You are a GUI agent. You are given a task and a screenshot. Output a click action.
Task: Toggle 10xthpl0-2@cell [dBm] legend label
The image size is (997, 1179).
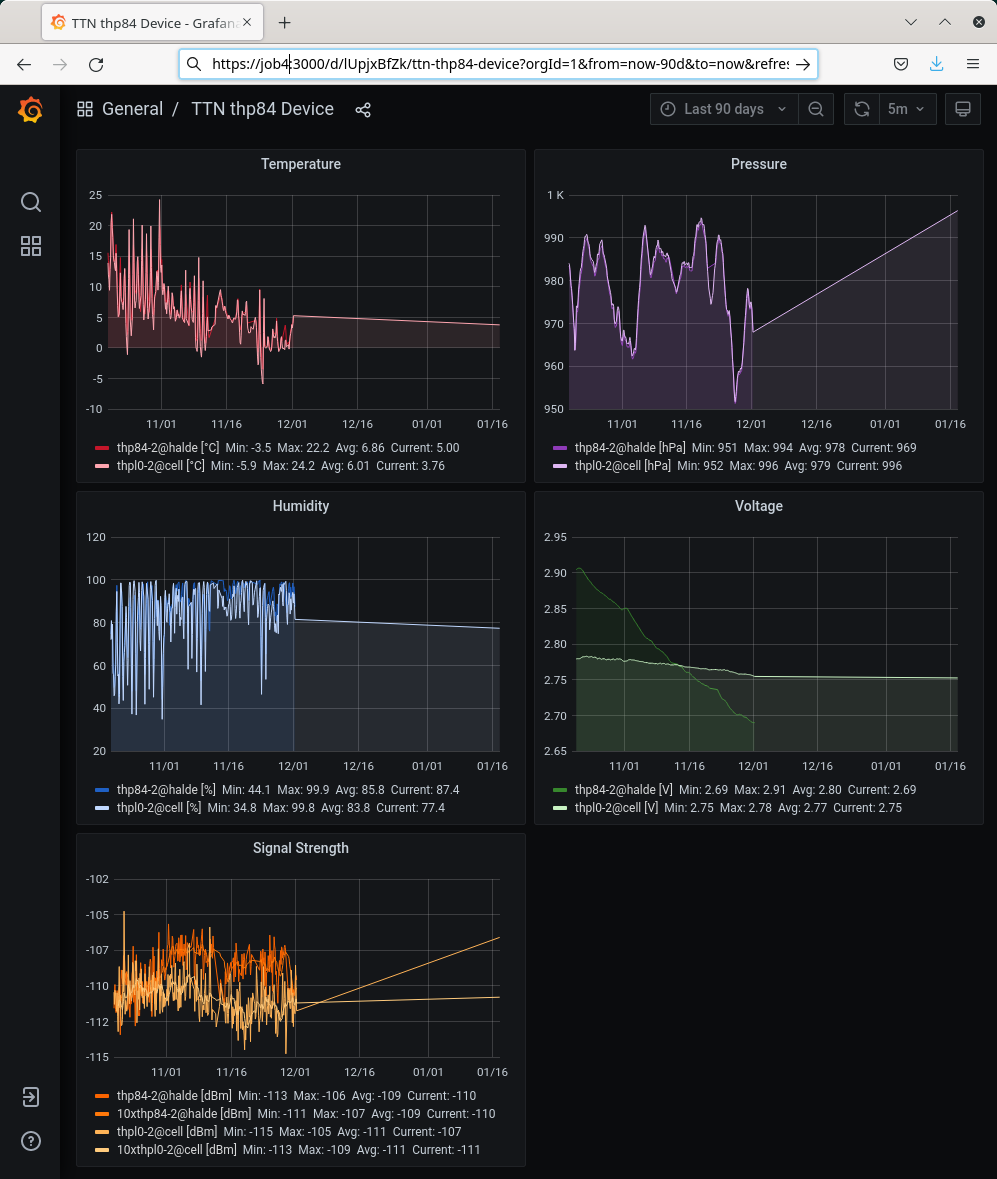(x=177, y=1150)
